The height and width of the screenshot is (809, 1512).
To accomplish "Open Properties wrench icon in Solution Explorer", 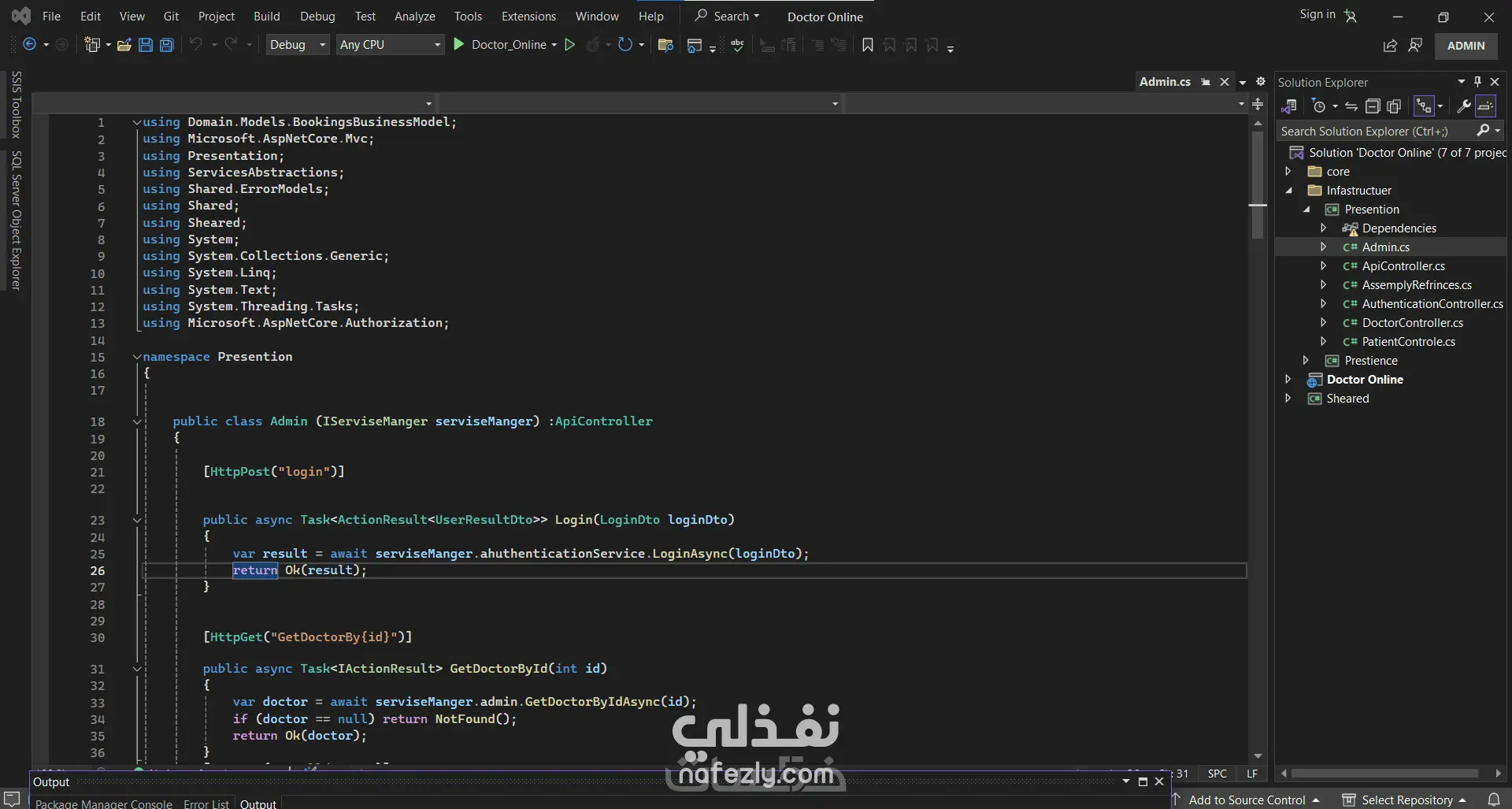I will 1464,106.
